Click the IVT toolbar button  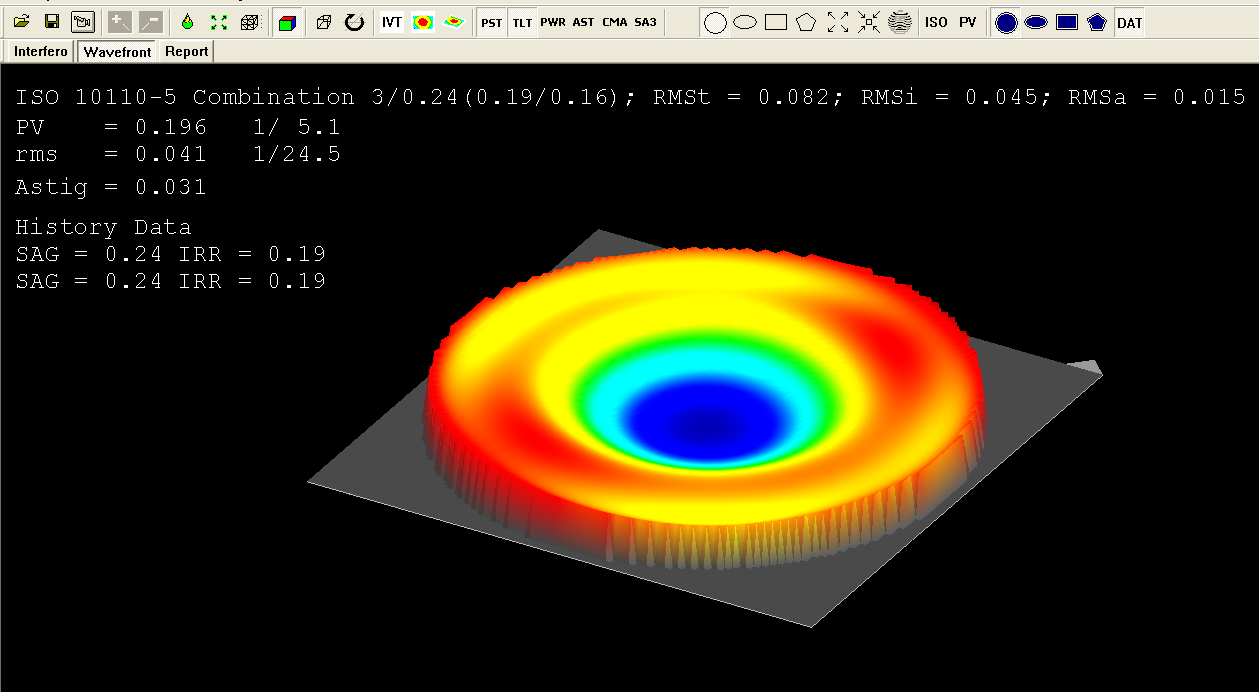pyautogui.click(x=392, y=22)
